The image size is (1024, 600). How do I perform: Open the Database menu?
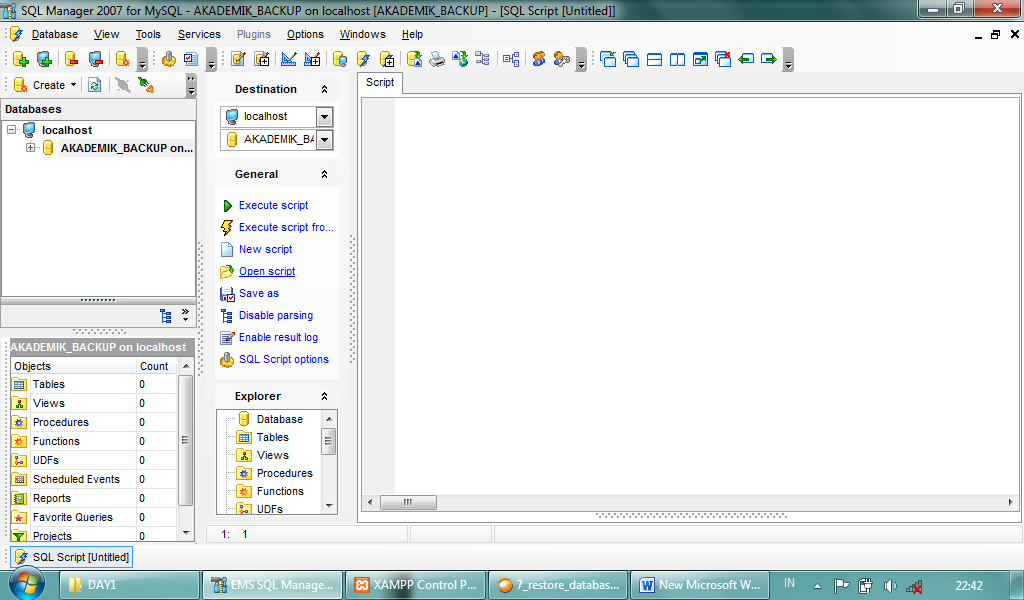[54, 35]
